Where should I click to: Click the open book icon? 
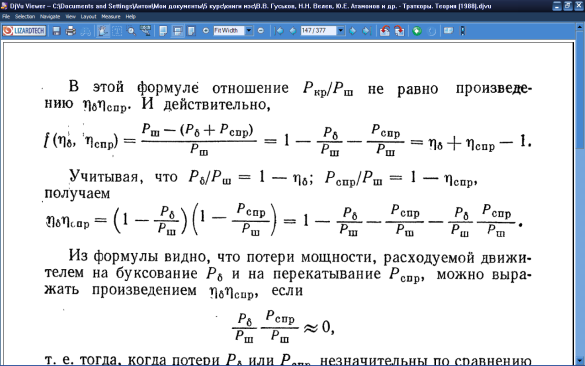click(448, 31)
